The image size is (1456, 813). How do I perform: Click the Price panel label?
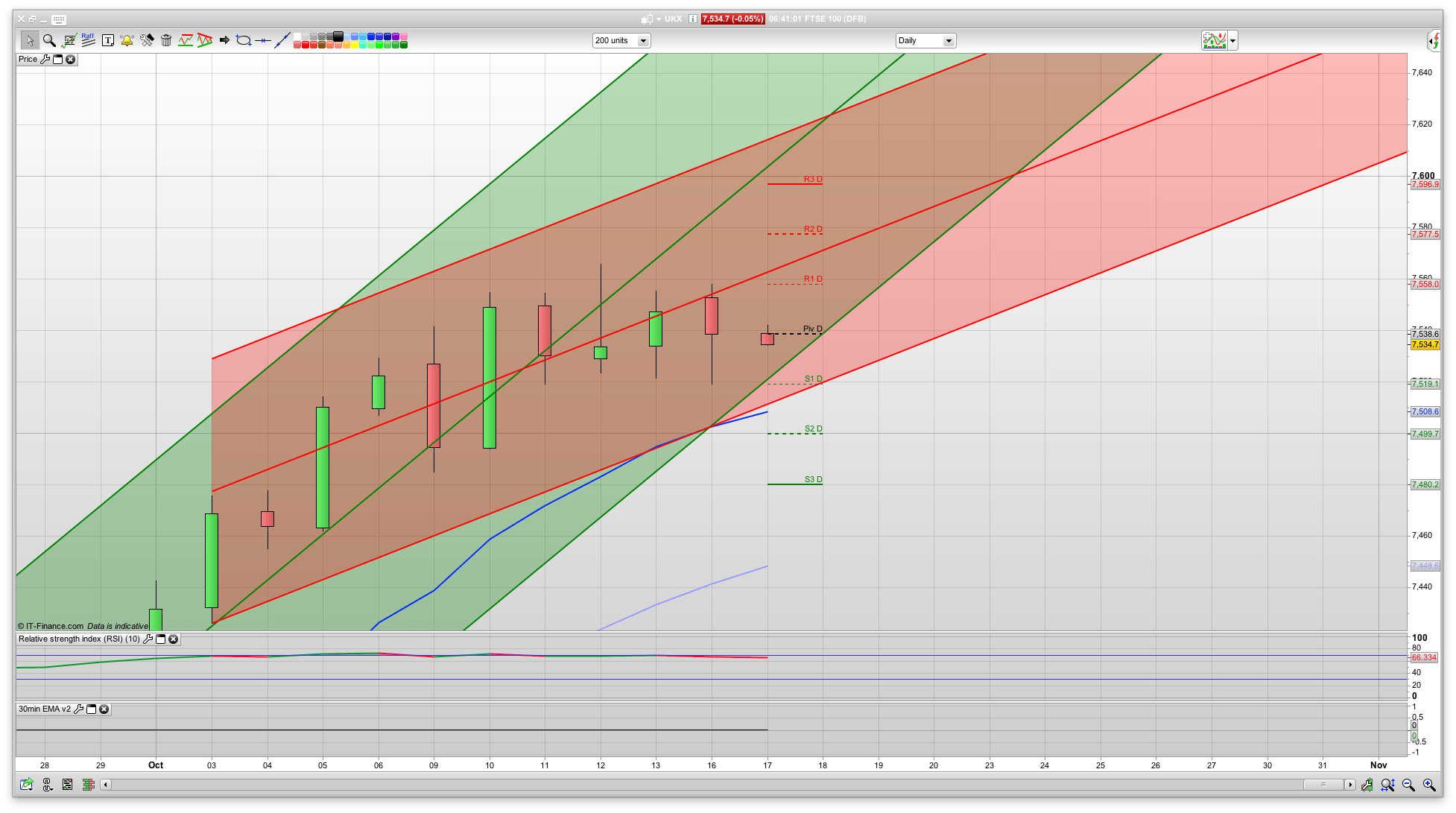pyautogui.click(x=28, y=60)
